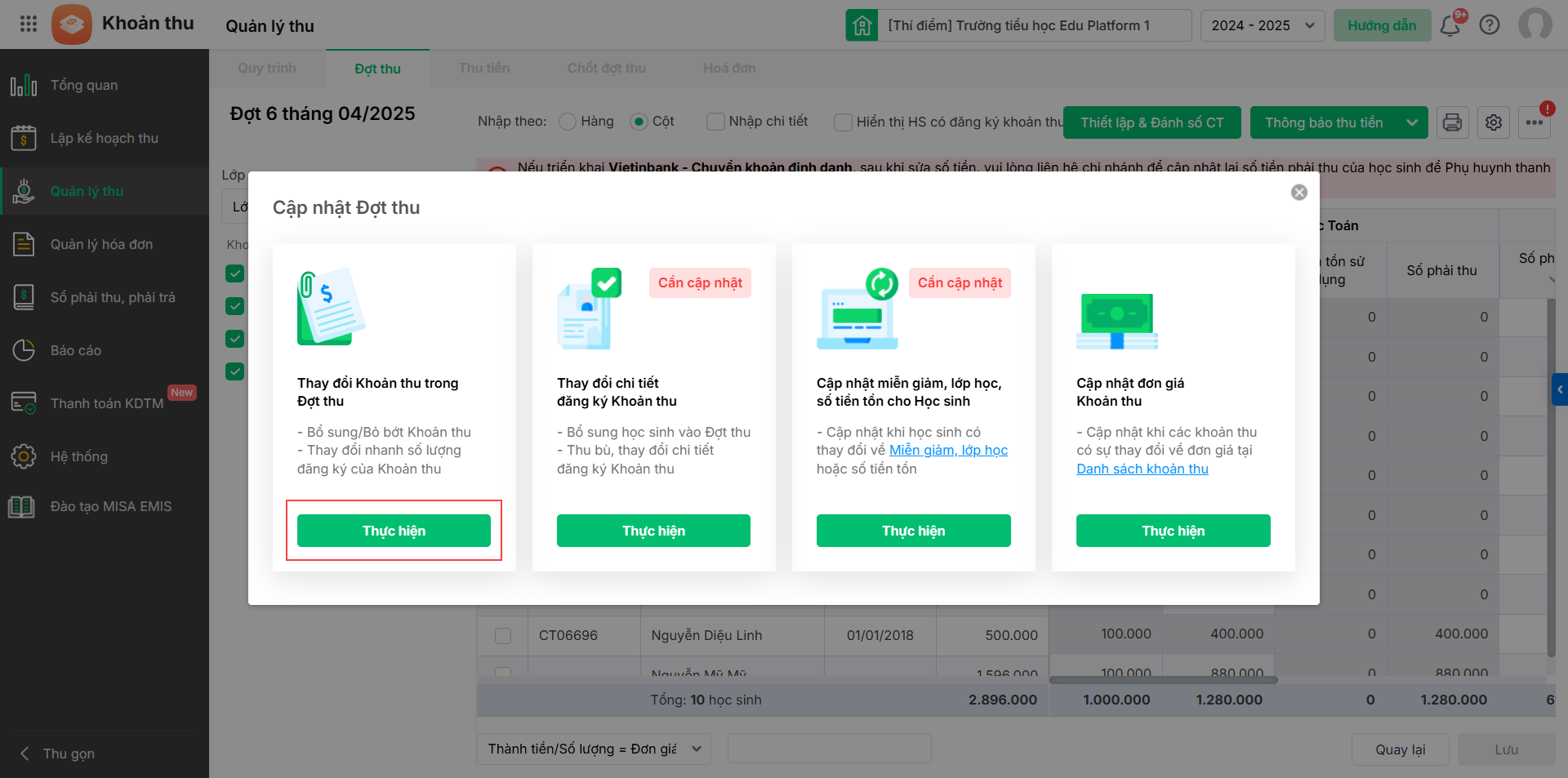Click the printer icon
The image size is (1568, 778).
tap(1452, 122)
